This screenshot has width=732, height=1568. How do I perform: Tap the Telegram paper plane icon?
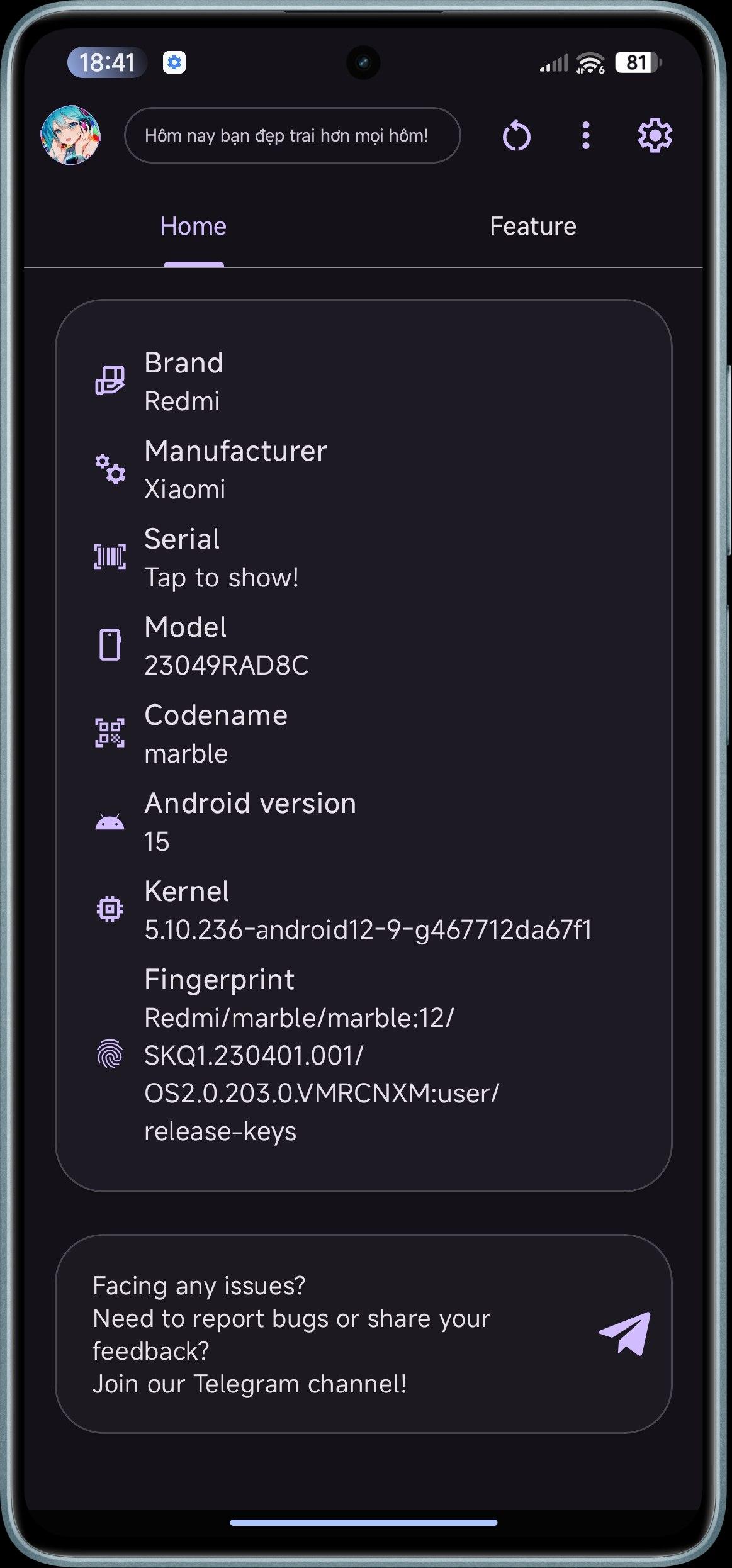[624, 1333]
